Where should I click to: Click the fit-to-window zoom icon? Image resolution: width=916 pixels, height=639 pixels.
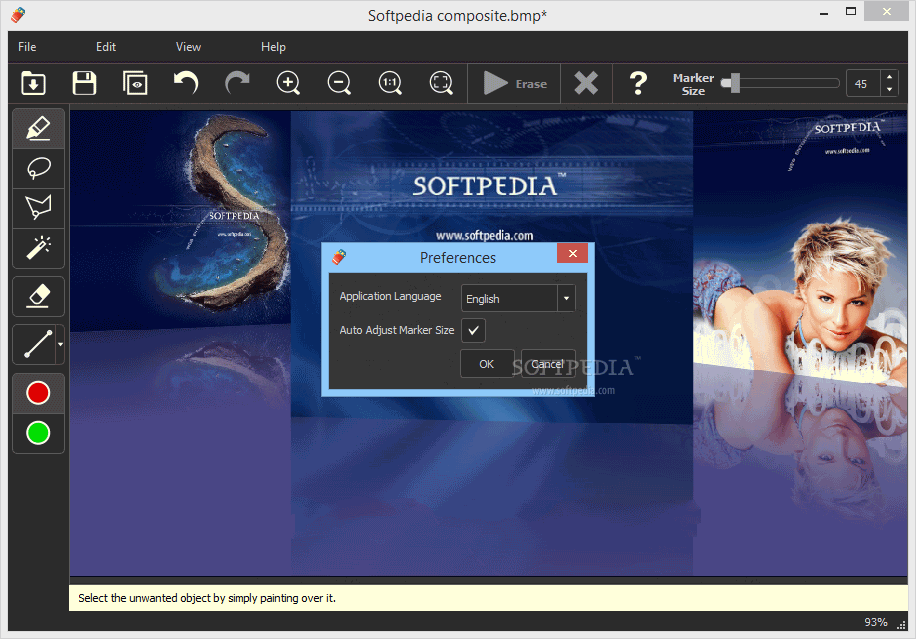(441, 84)
